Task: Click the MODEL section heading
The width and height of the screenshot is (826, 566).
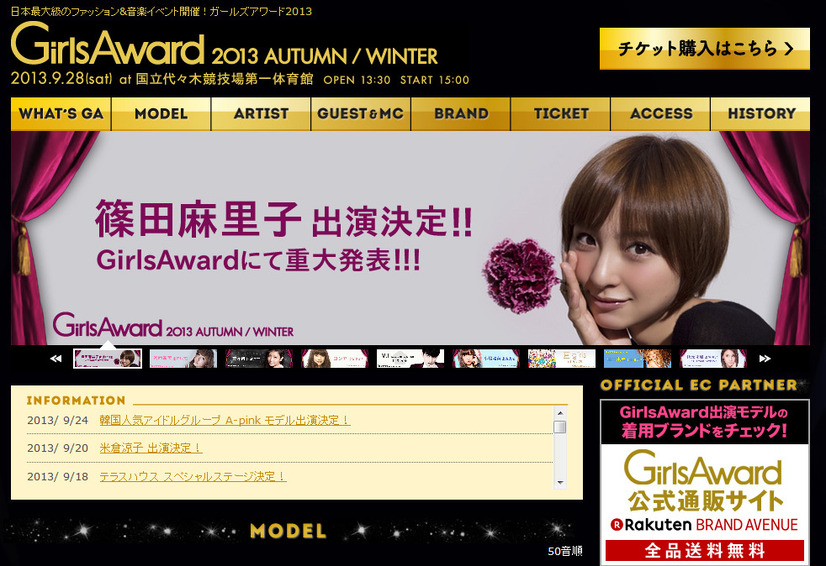Action: [288, 531]
